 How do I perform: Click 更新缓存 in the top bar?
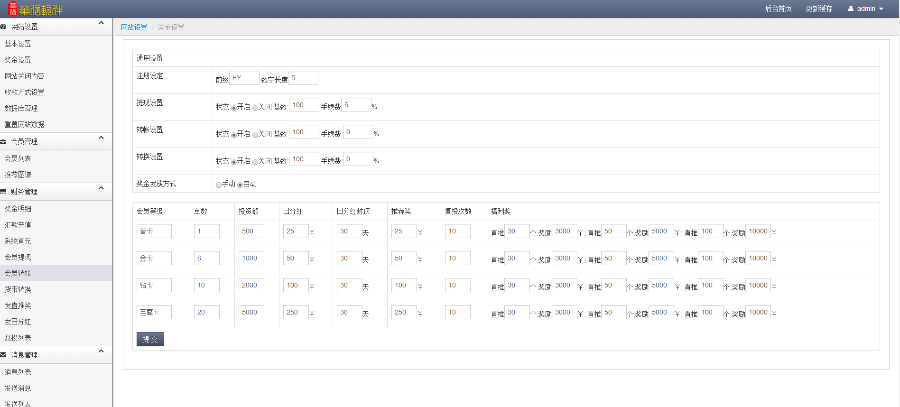[818, 9]
